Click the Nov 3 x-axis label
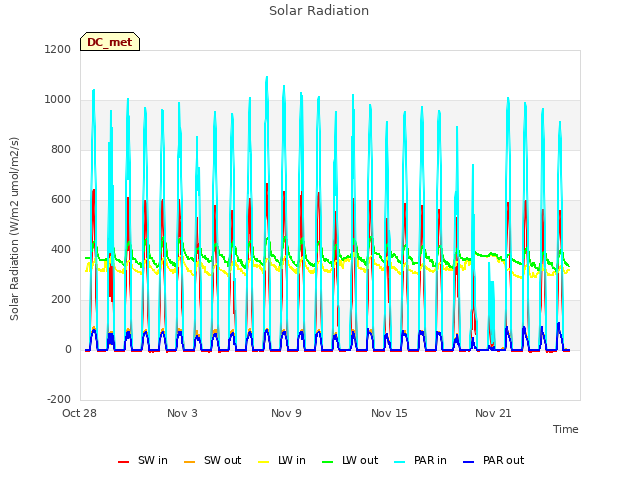Screen dimensions: 640x480 [x=182, y=413]
